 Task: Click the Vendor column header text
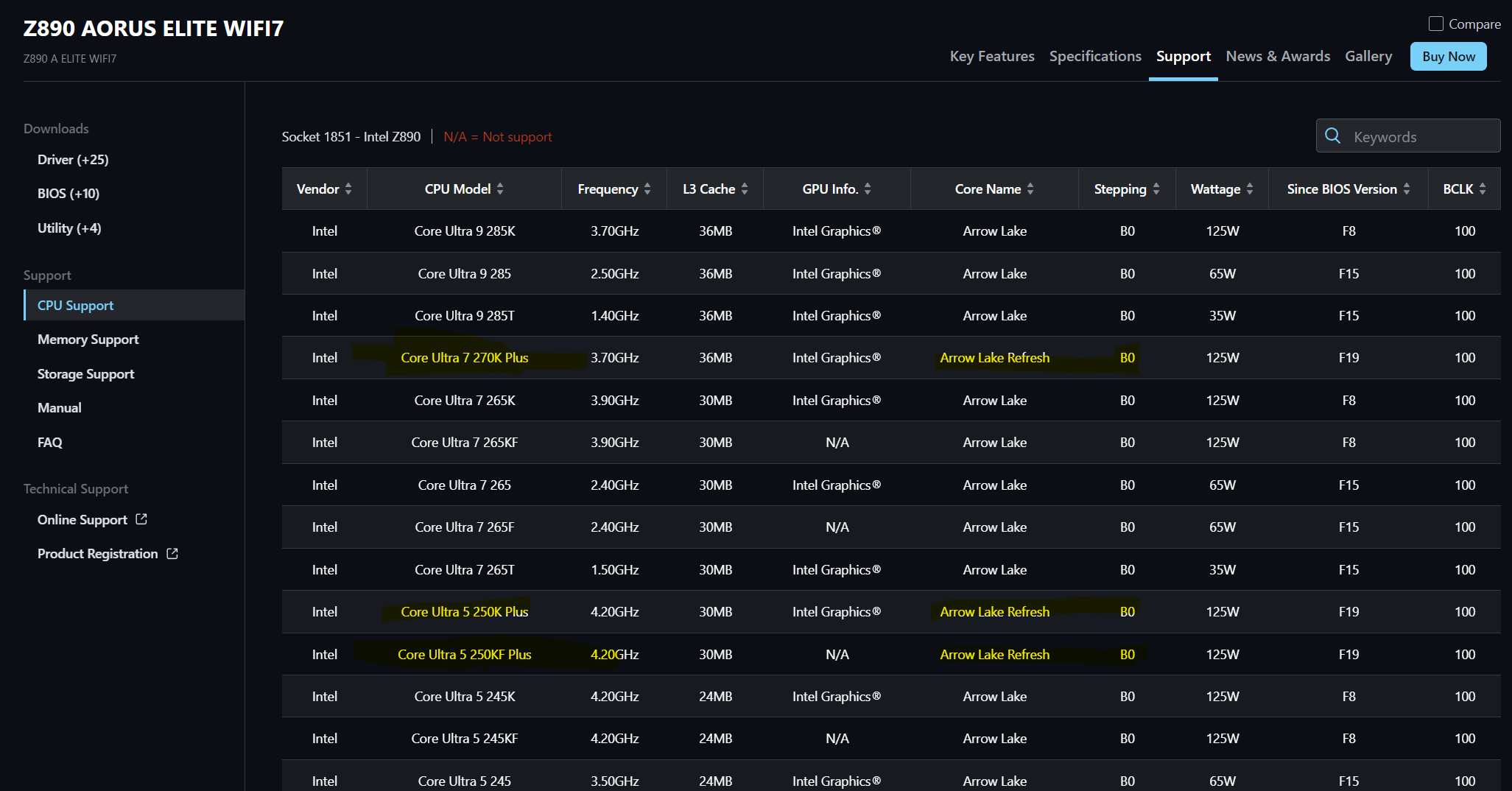(x=318, y=189)
